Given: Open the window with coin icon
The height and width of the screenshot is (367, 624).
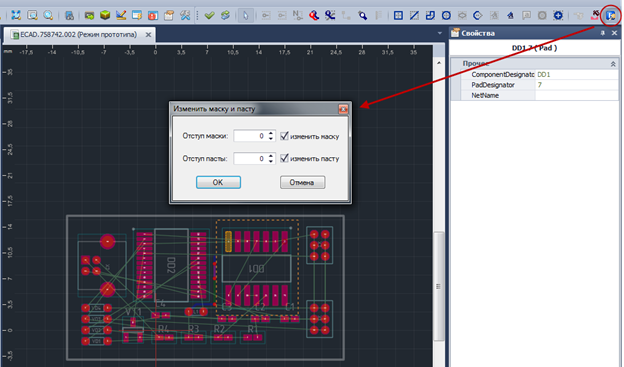Looking at the screenshot, I should [x=137, y=15].
